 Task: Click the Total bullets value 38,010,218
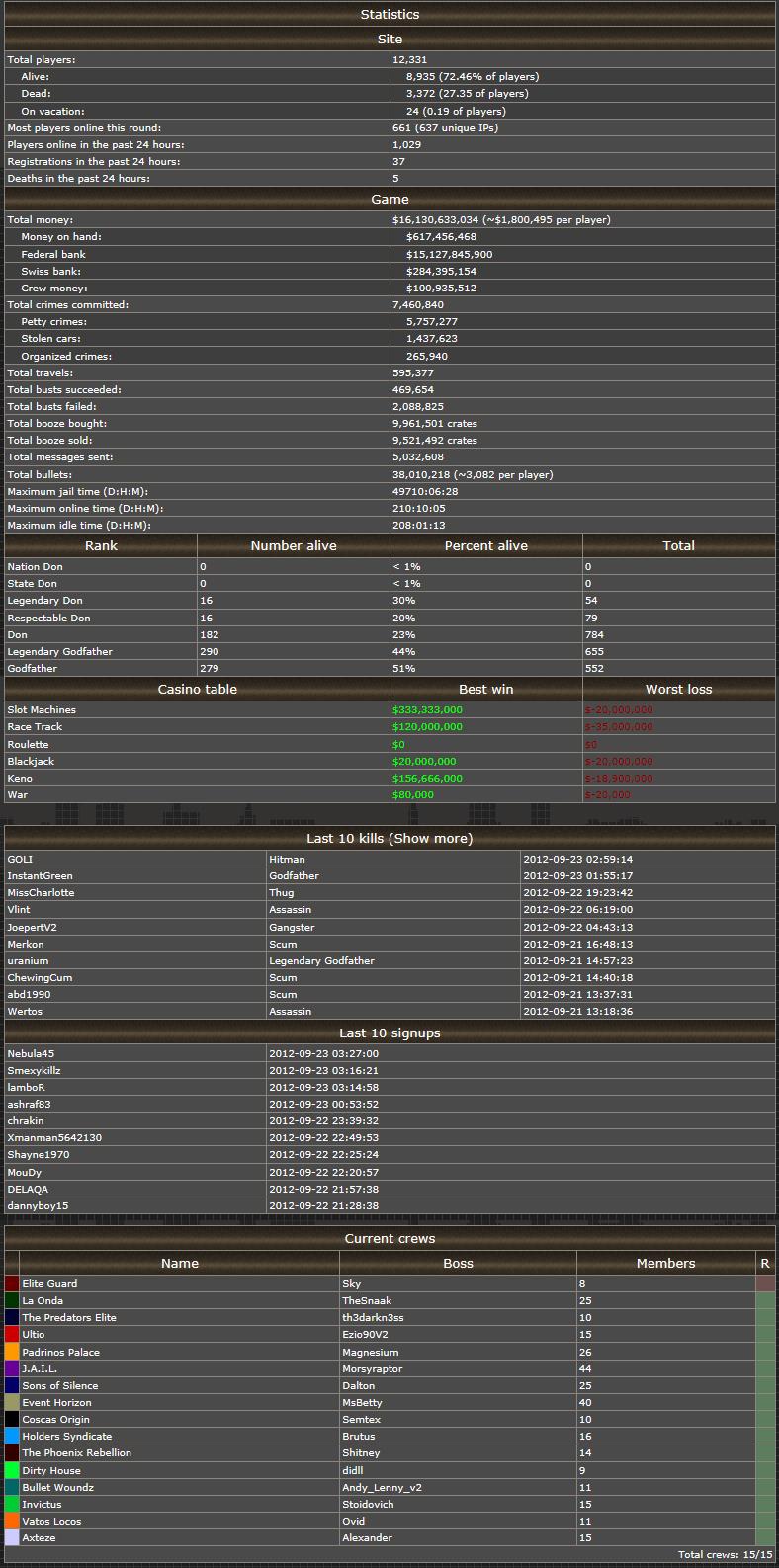[x=421, y=475]
